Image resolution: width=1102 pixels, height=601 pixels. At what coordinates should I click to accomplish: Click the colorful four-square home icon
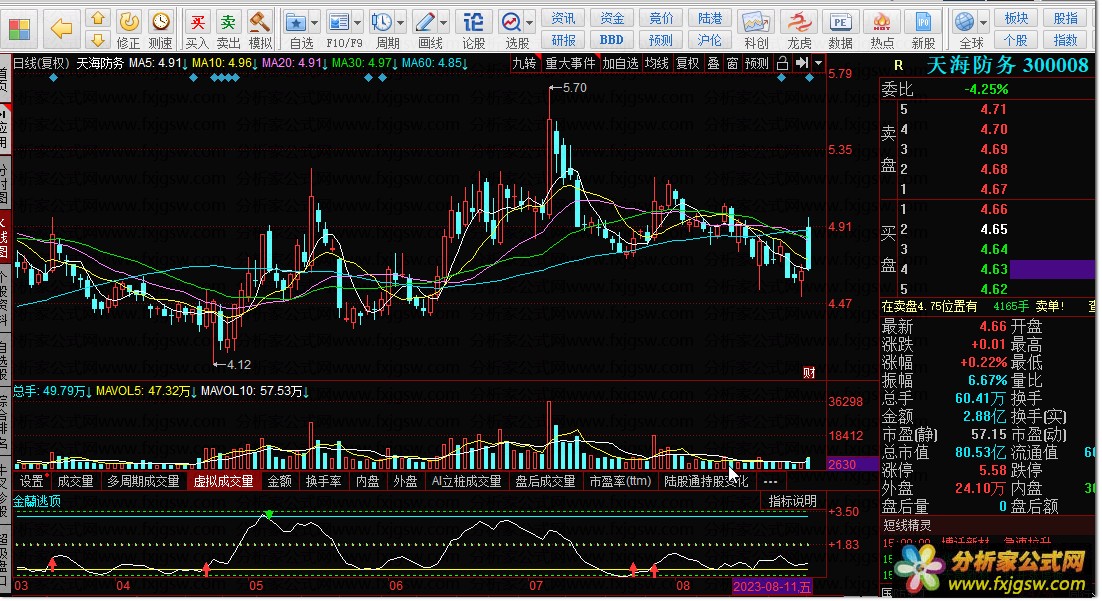(x=19, y=29)
